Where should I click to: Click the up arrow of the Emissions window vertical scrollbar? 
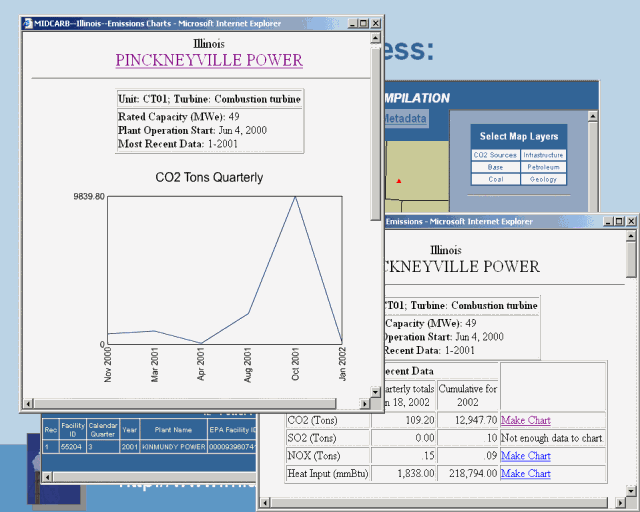[631, 236]
